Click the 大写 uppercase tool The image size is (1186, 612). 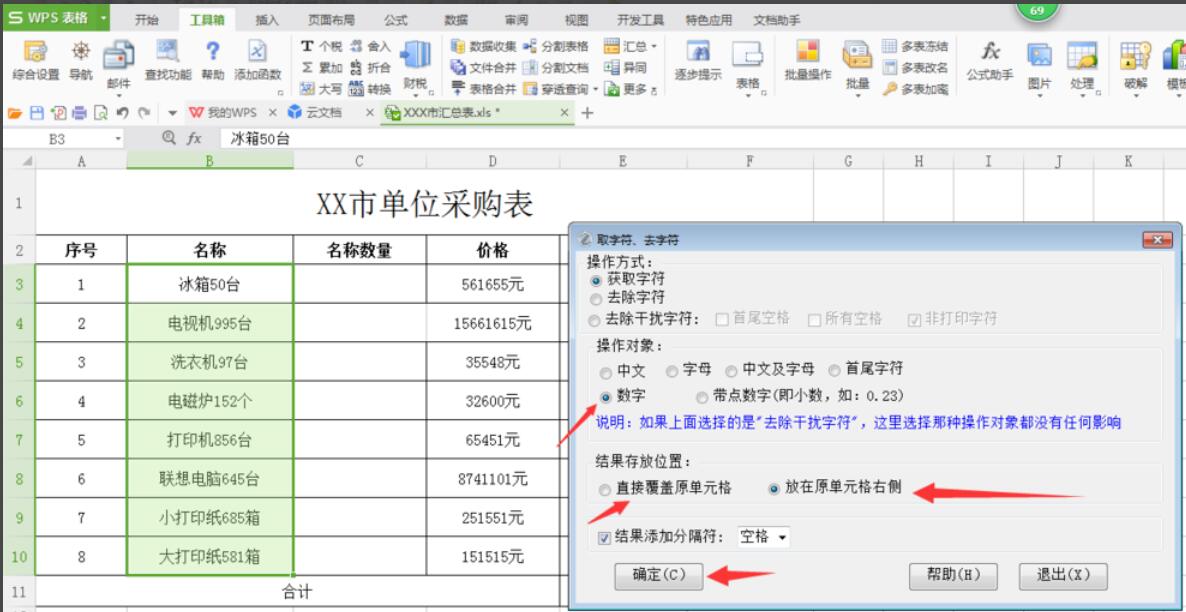point(321,89)
